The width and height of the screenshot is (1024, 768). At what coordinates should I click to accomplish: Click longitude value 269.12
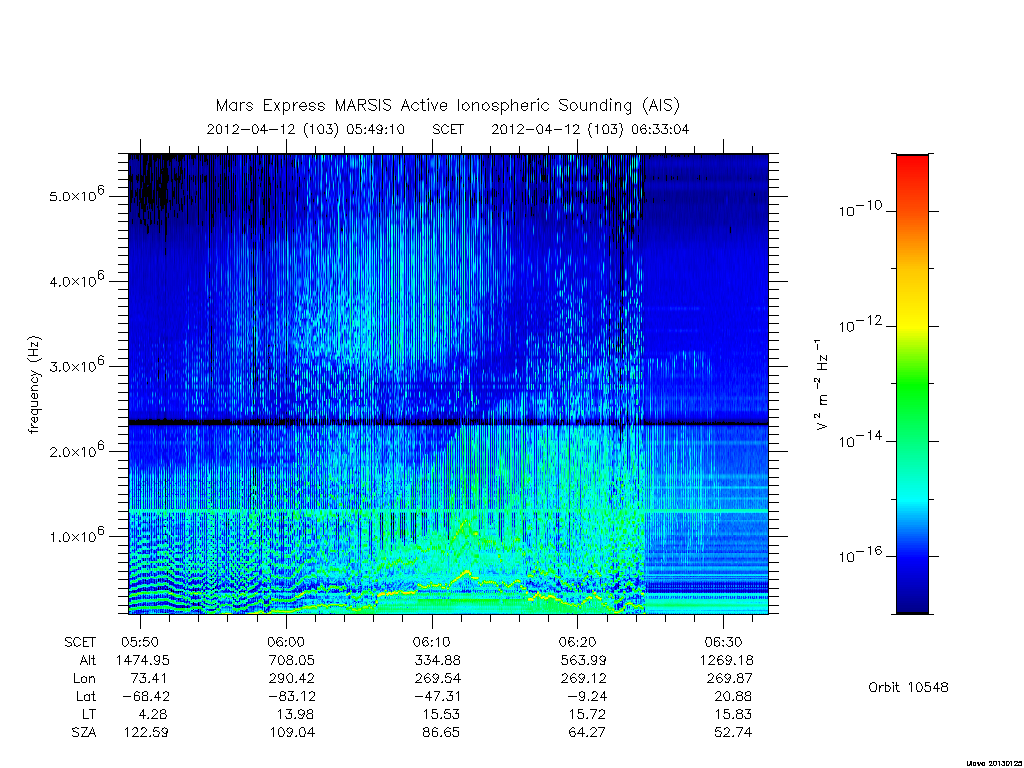(583, 679)
